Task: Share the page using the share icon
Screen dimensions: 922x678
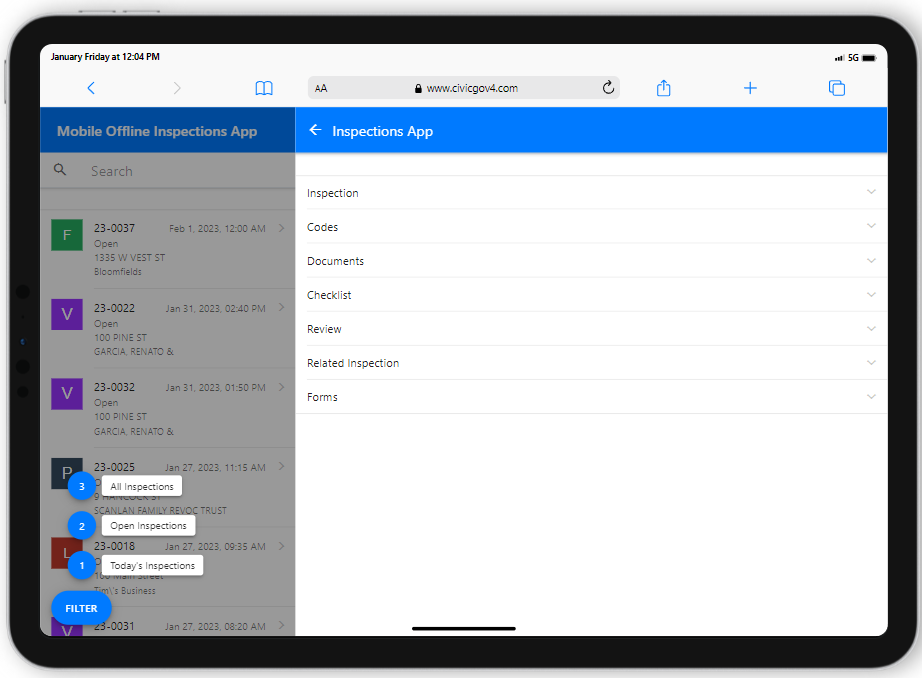Action: tap(663, 88)
